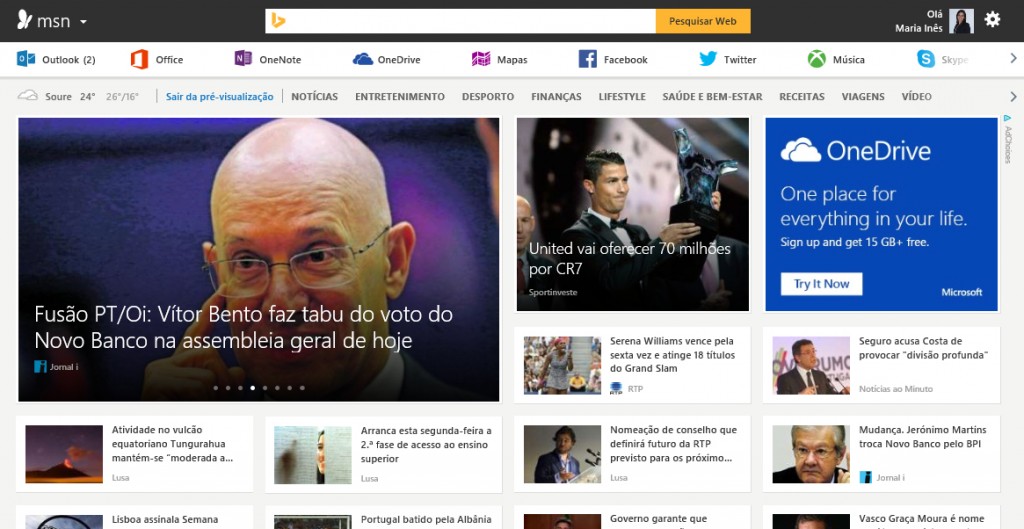
Task: Click the MSN butterfly logo
Action: pos(24,20)
